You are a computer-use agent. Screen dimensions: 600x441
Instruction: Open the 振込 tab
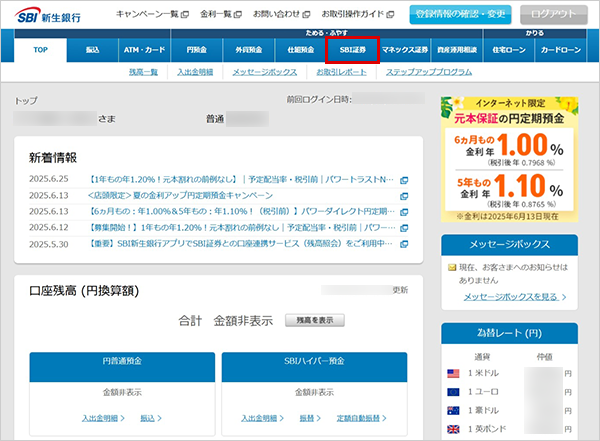pyautogui.click(x=93, y=50)
